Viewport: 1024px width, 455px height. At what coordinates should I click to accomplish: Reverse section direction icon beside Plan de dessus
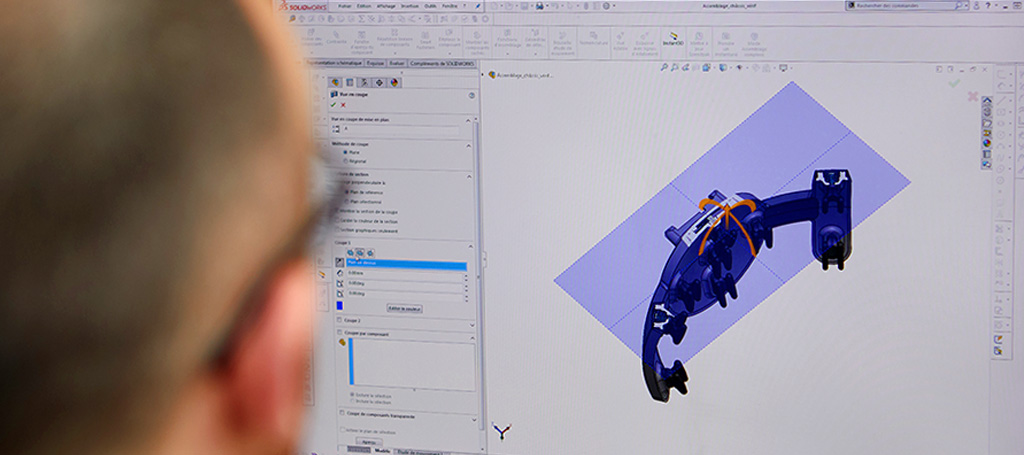340,262
